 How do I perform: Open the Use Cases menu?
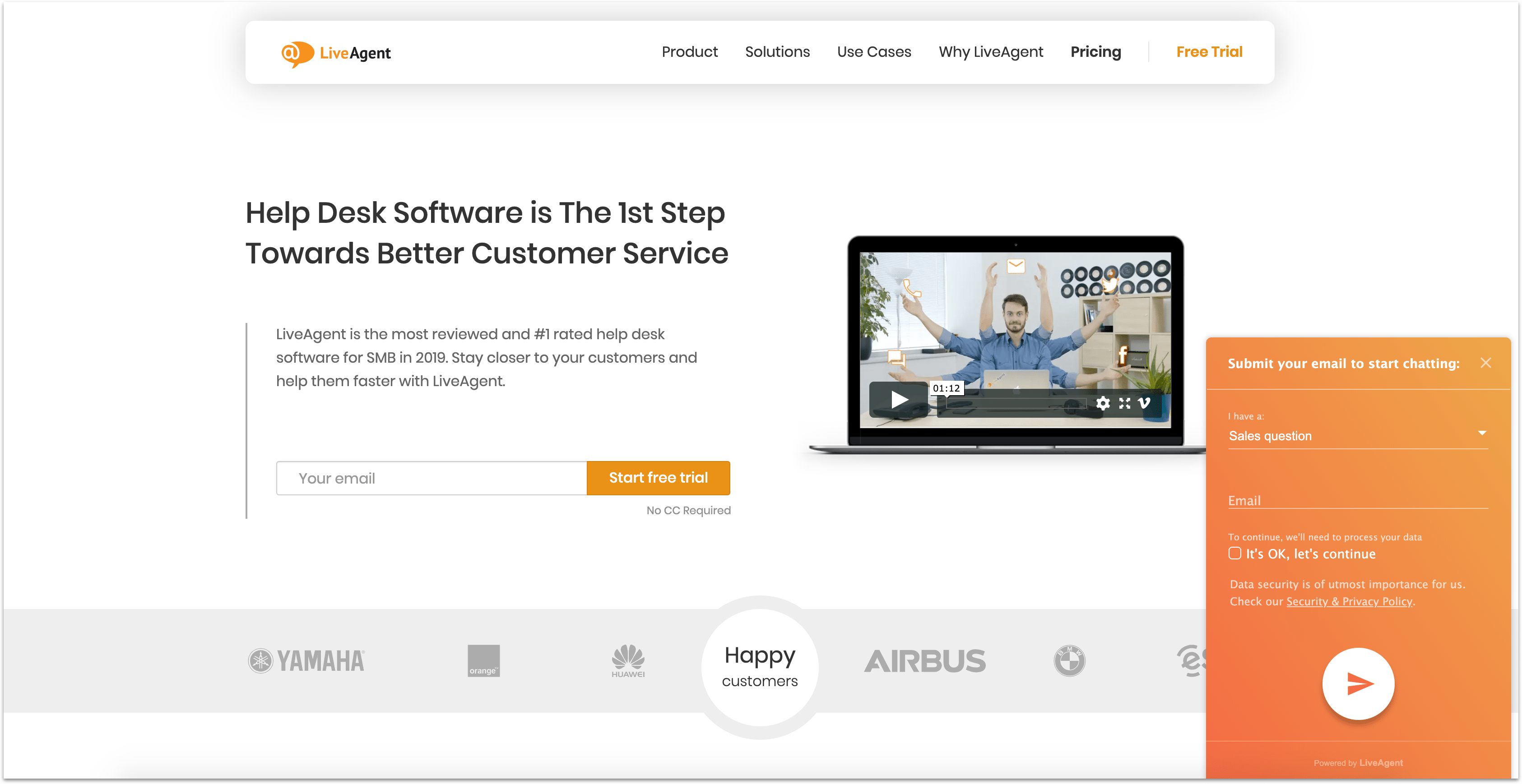tap(874, 52)
